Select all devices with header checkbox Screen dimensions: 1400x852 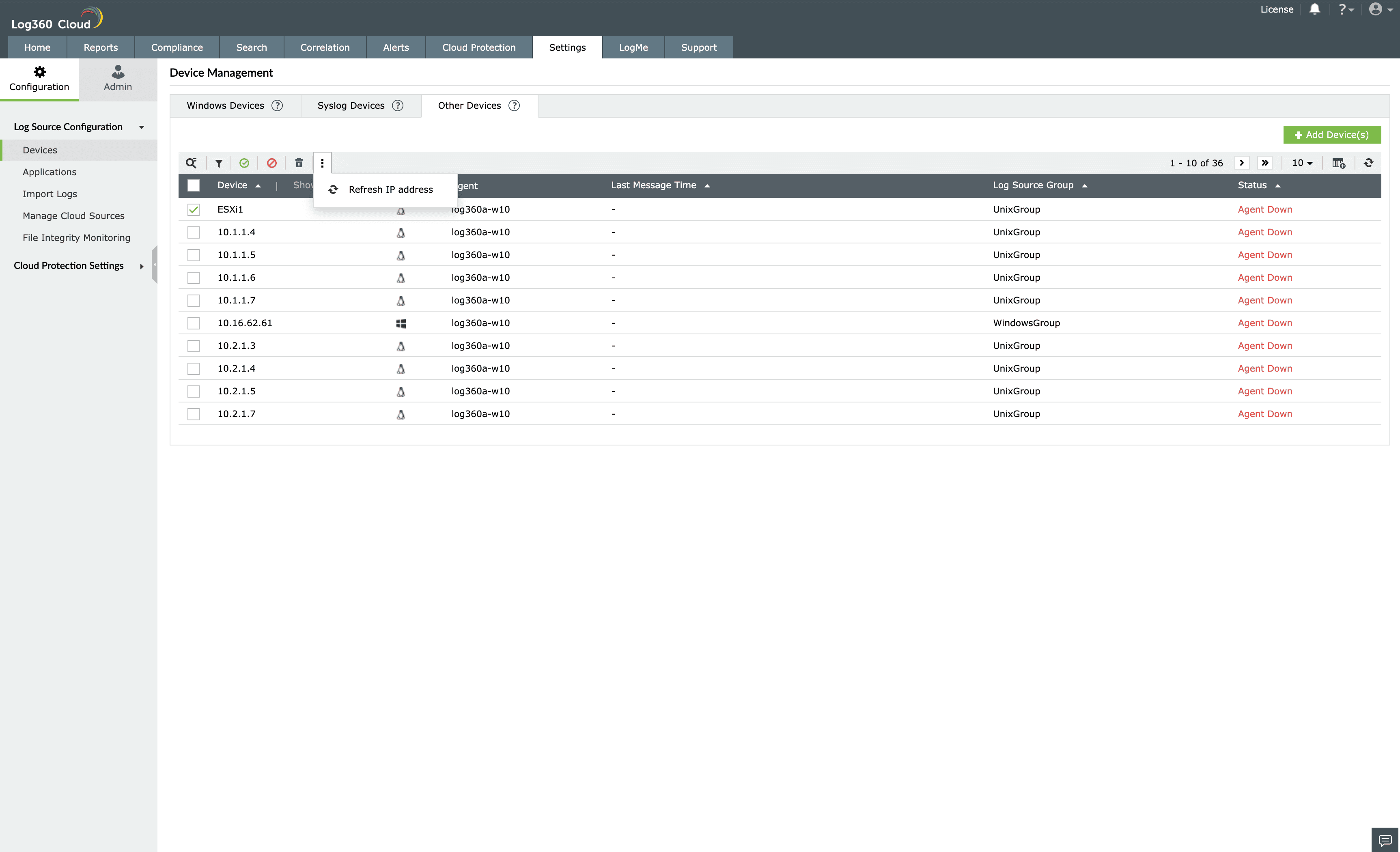point(193,185)
